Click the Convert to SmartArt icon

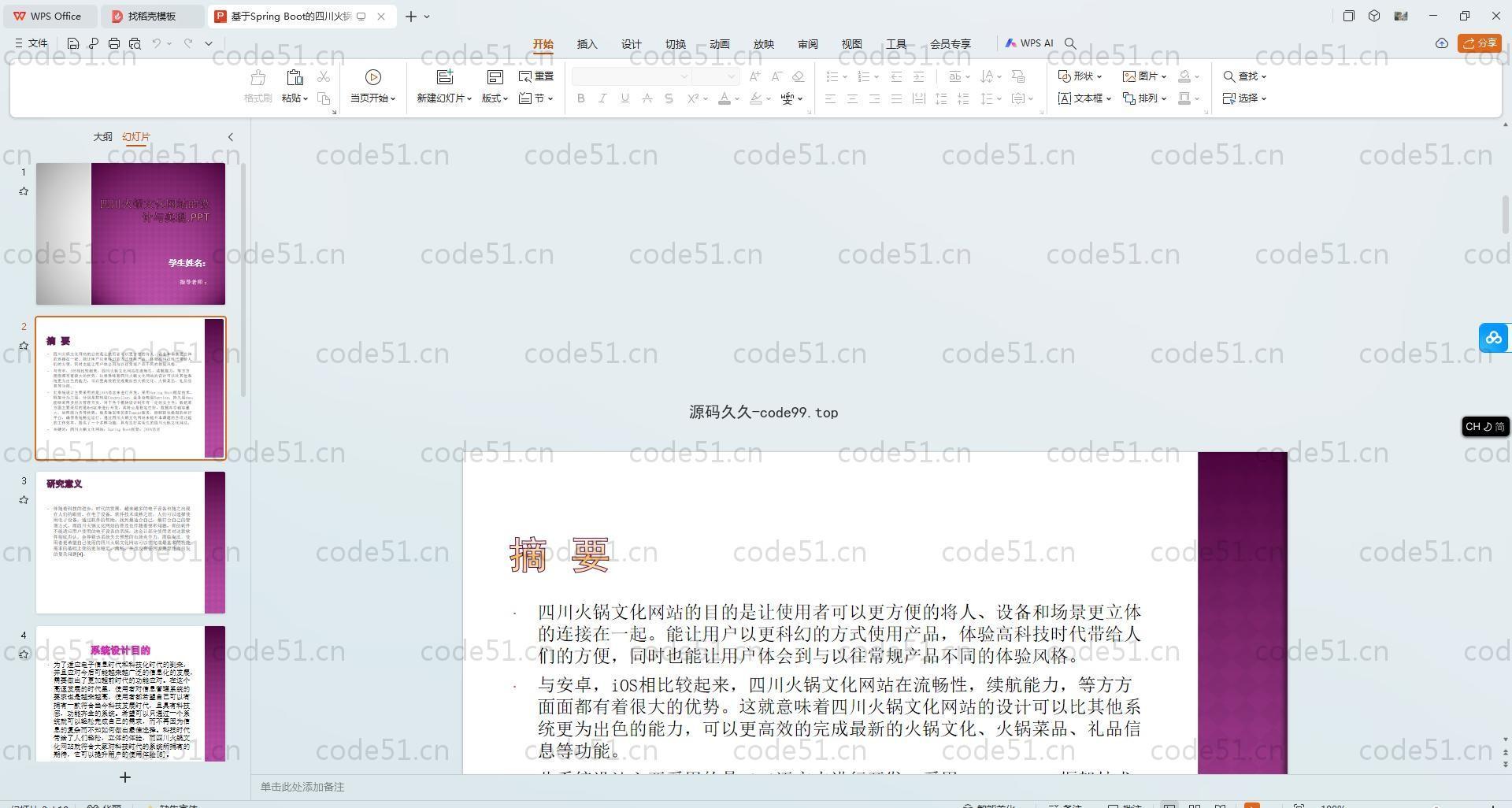pos(1018,76)
